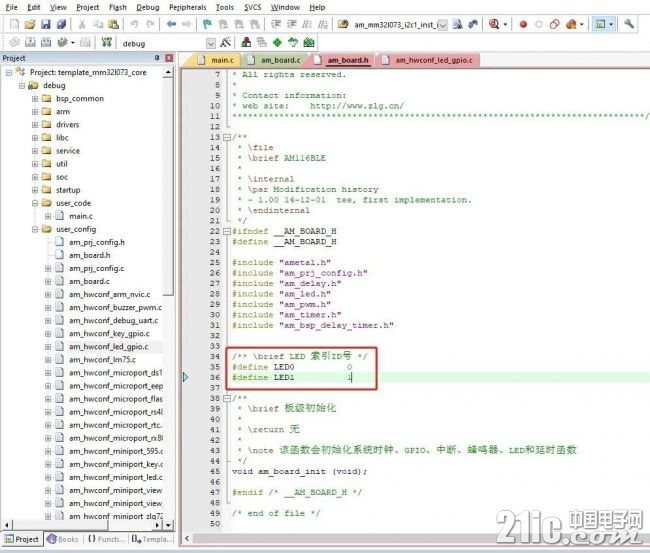Viewport: 650px width, 553px height.
Task: Select main.c in the project tree
Action: (x=81, y=216)
